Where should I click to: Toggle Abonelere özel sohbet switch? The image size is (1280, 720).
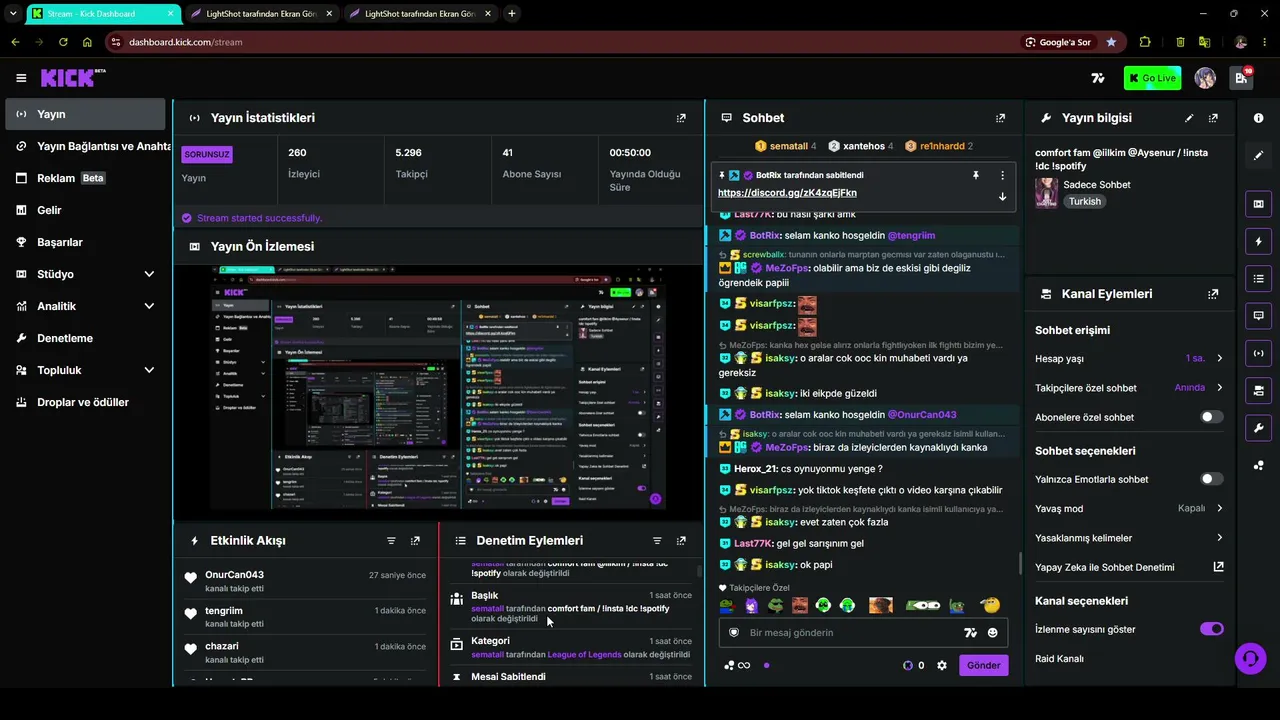pos(1211,417)
